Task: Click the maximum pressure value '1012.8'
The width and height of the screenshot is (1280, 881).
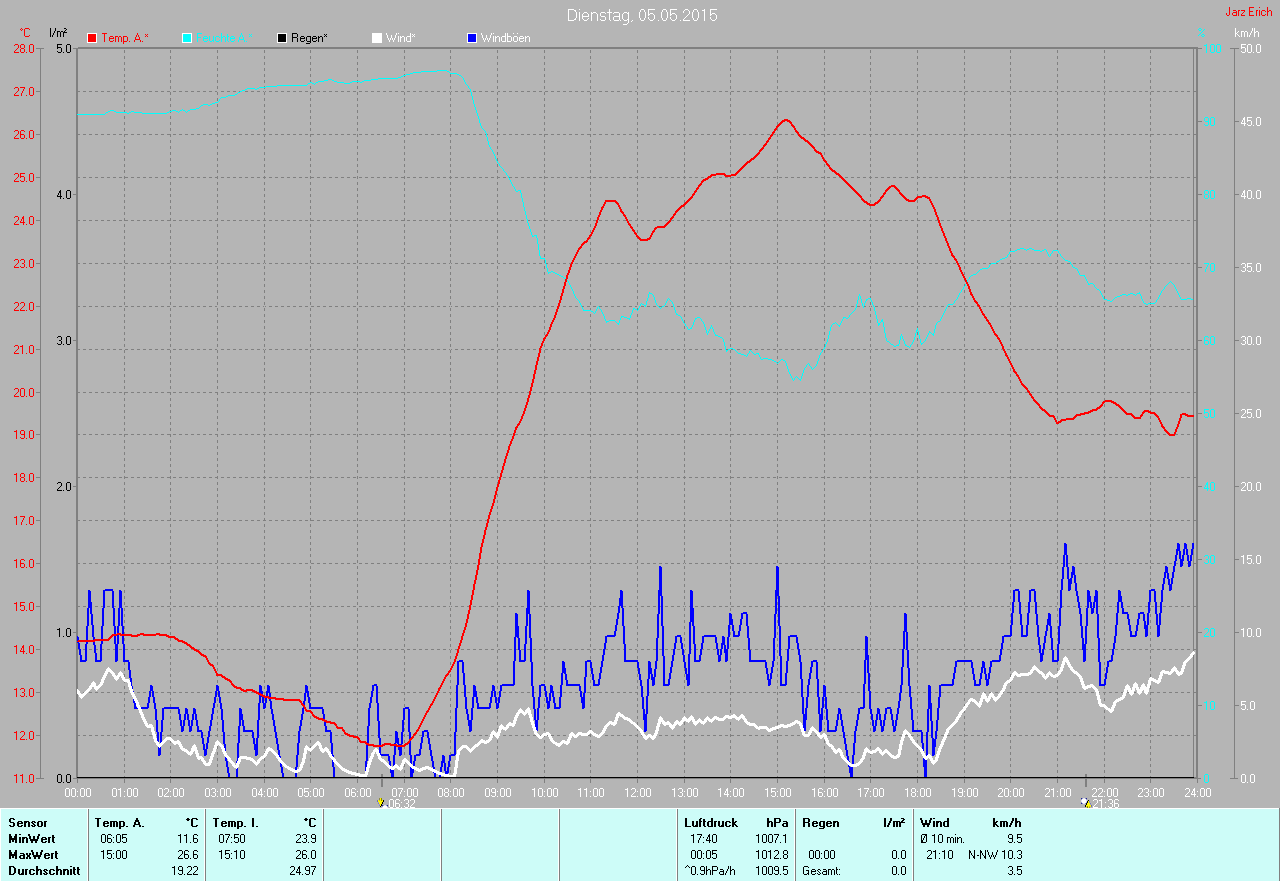Action: [x=771, y=855]
